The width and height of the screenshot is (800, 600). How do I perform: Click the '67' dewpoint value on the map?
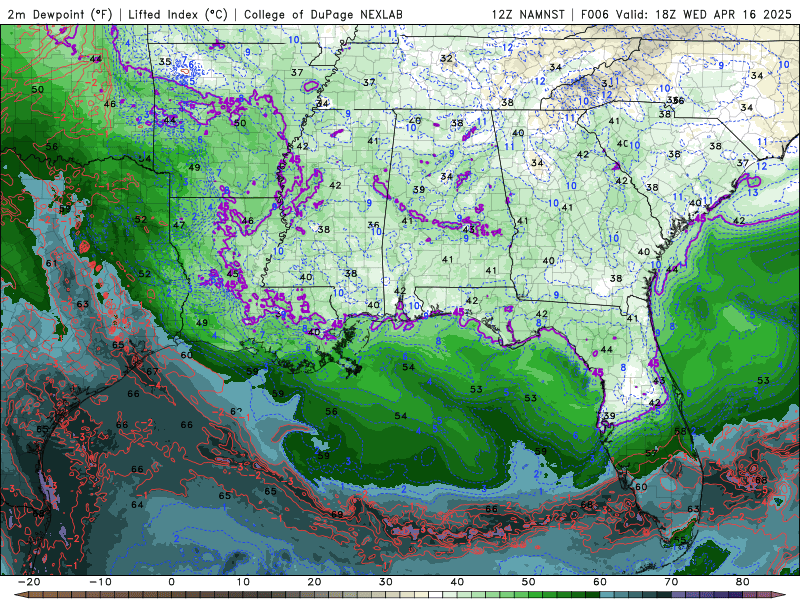point(152,371)
